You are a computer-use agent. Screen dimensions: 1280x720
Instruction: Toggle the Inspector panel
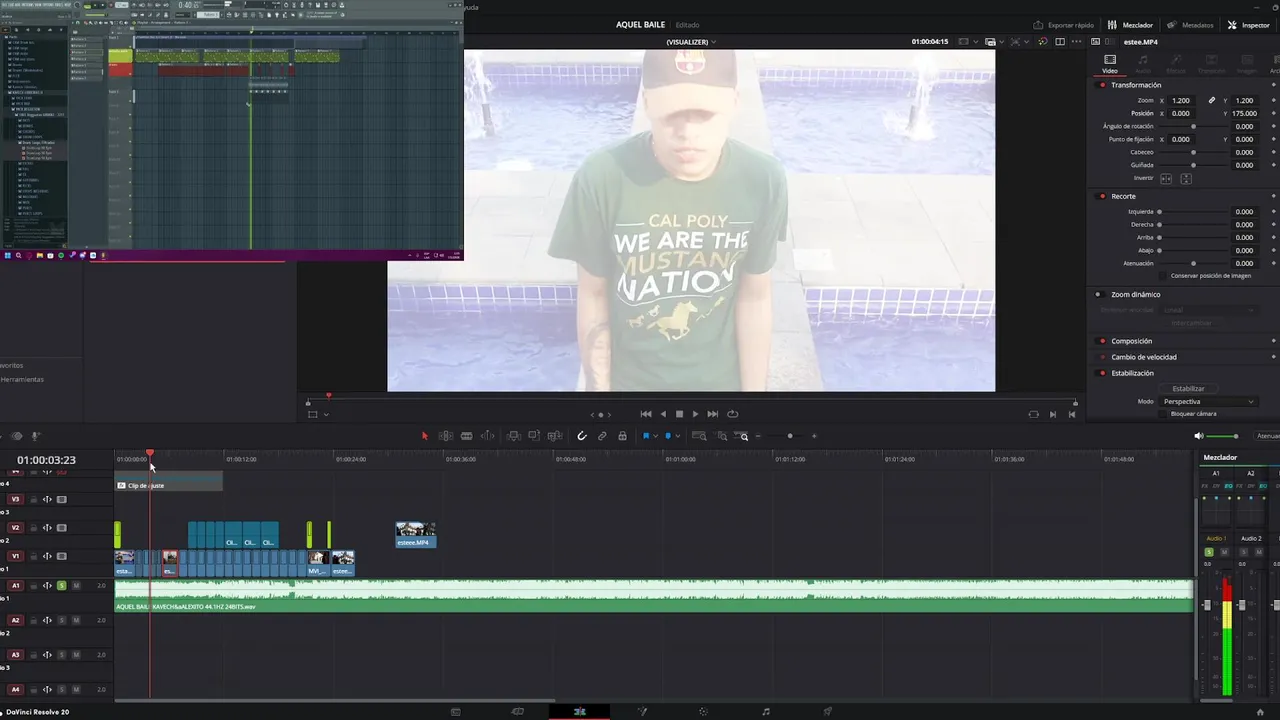[x=1249, y=25]
